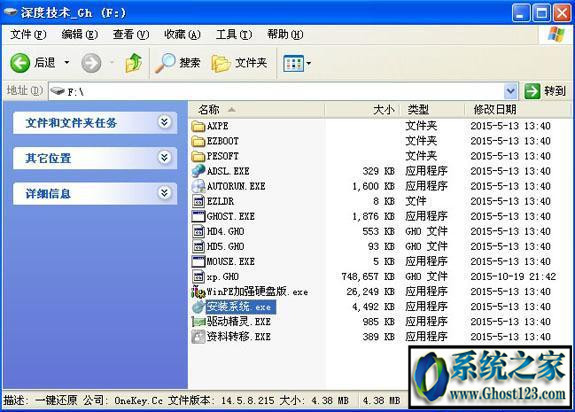Image resolution: width=575 pixels, height=412 pixels.
Task: Select the GHOST.EXE file icon
Action: coord(198,216)
